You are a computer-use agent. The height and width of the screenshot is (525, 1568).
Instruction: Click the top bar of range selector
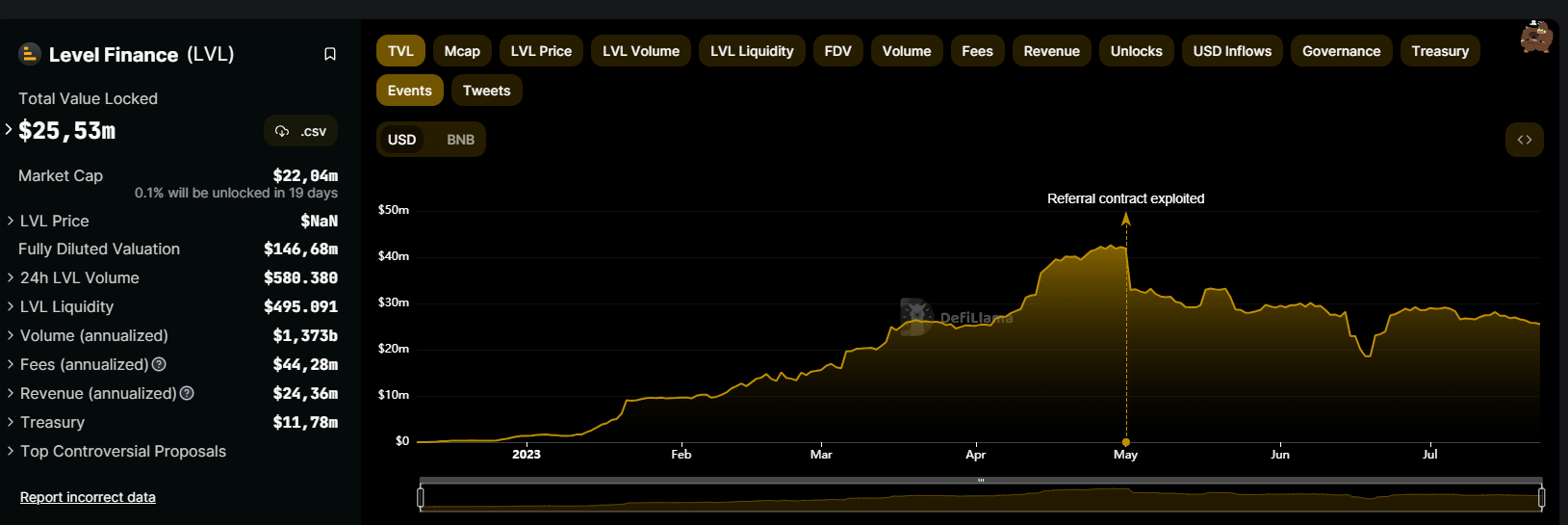(x=981, y=480)
